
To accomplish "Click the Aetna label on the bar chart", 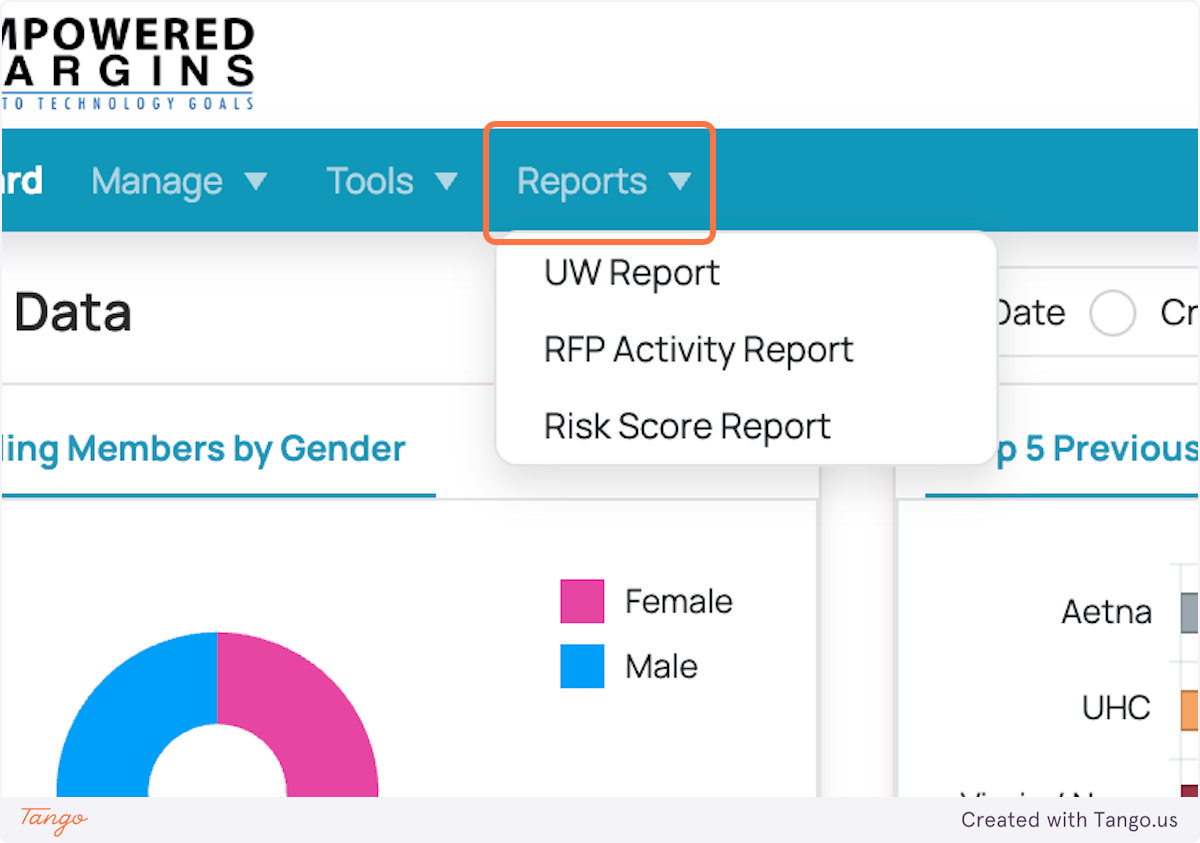I will tap(1106, 612).
